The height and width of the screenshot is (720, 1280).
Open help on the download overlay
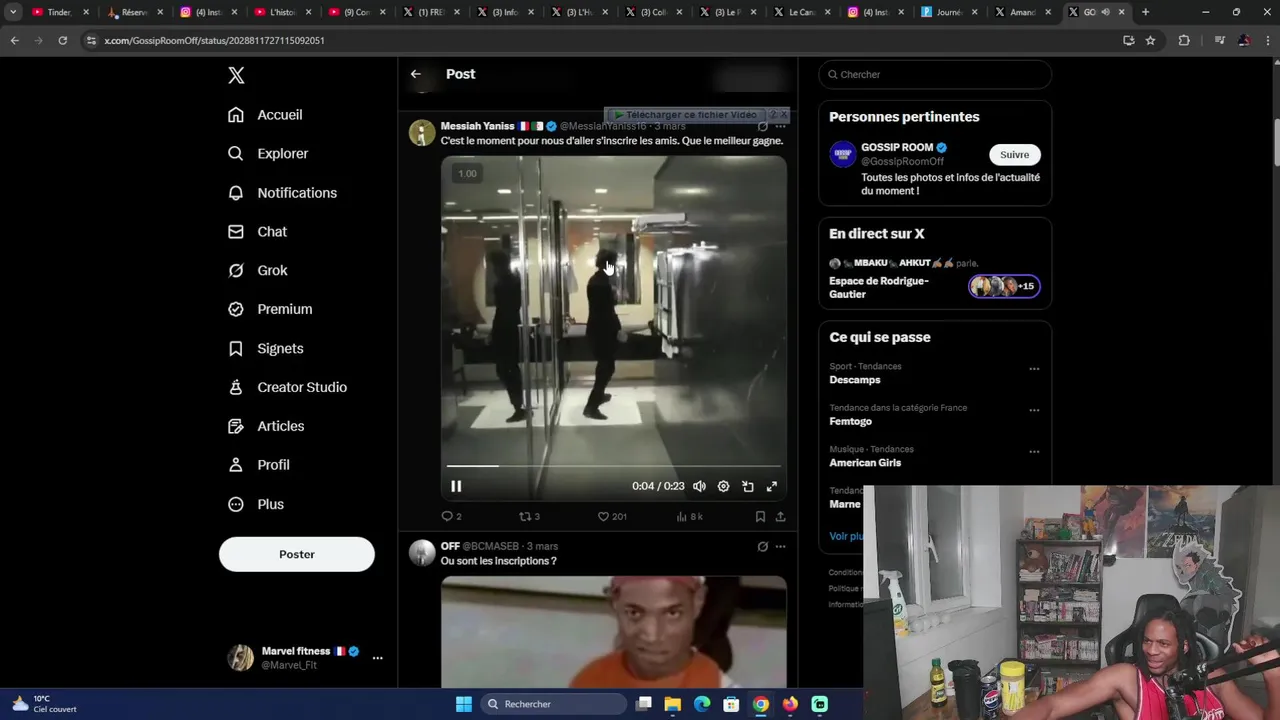click(772, 115)
